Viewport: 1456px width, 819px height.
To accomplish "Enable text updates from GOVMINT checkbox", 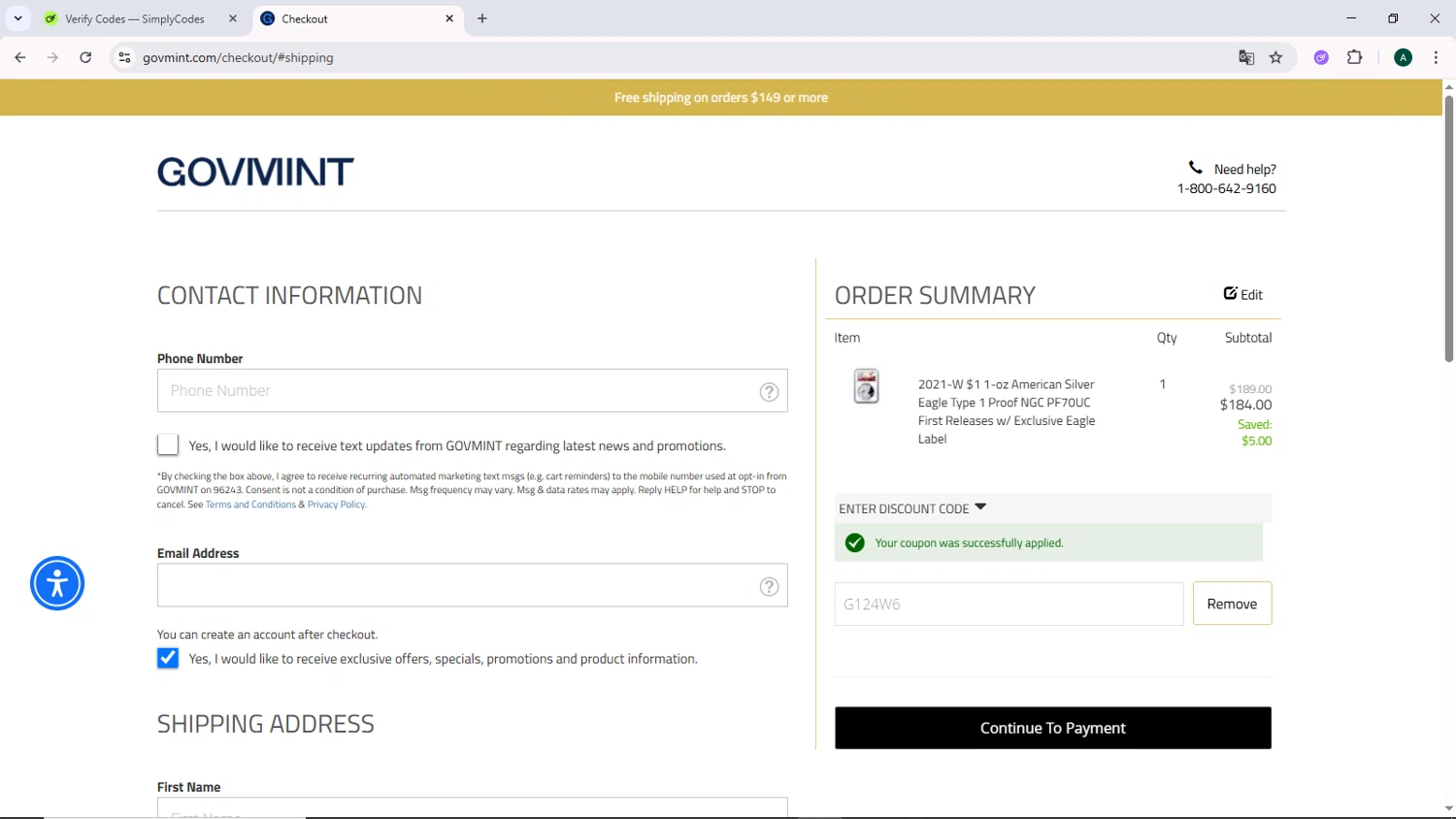I will 168,444.
